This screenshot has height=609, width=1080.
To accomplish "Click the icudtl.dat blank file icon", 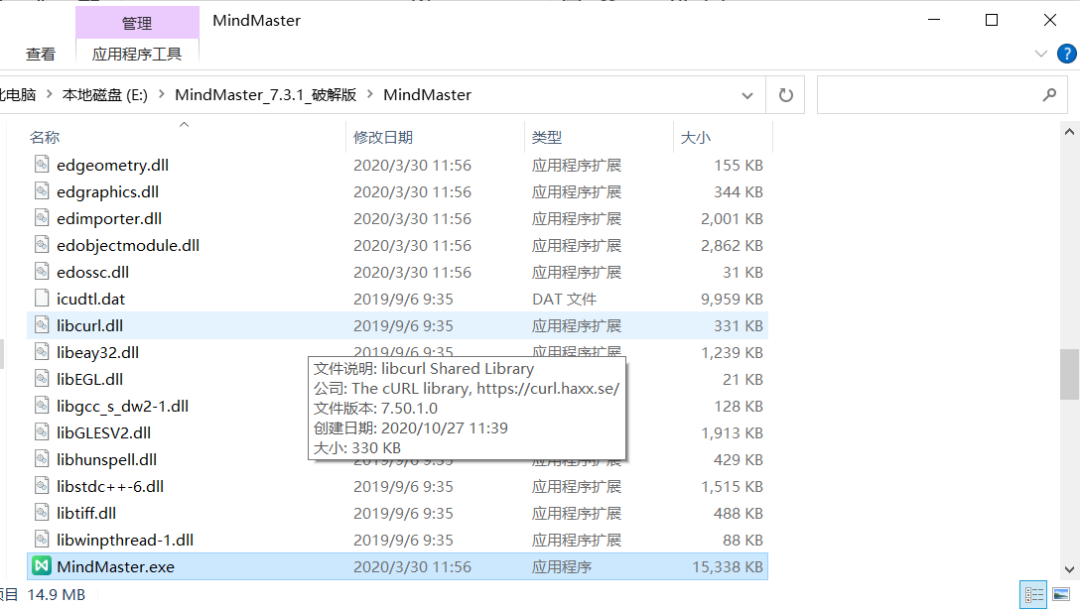I will (42, 298).
